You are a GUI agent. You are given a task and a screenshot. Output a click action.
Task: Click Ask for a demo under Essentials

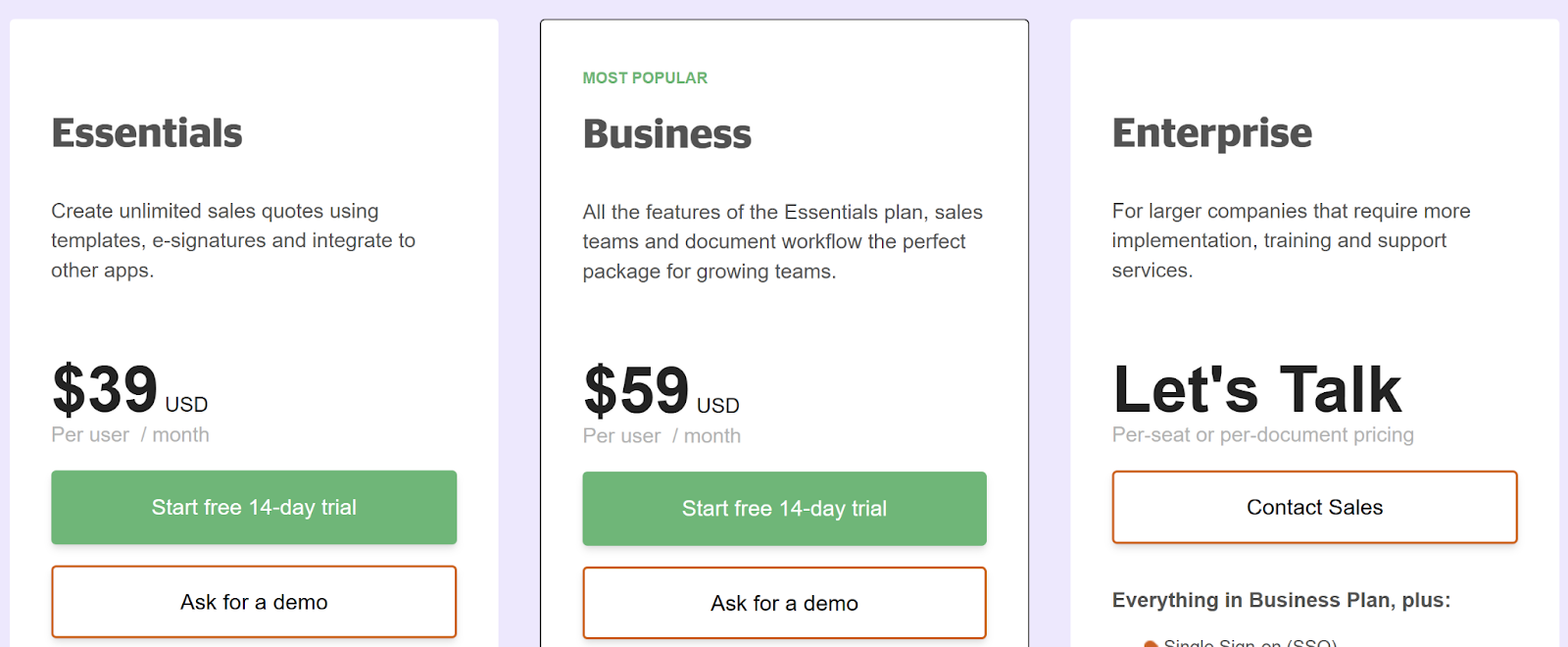[253, 602]
